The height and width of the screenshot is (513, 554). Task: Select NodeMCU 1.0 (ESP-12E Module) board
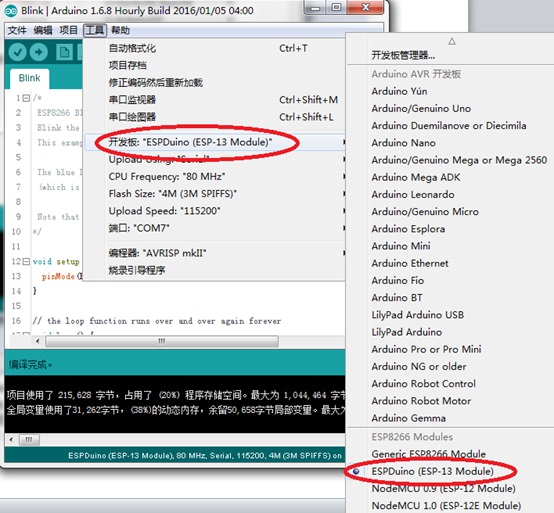[449, 506]
